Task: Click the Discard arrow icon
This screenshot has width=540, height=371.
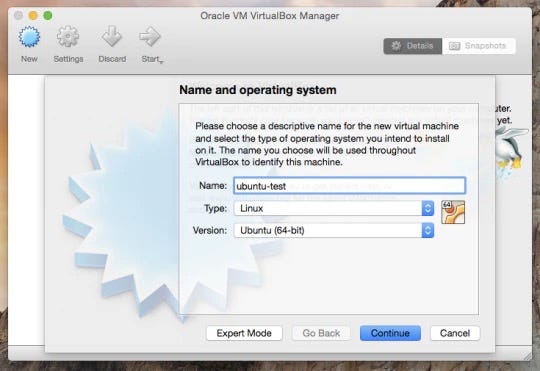Action: pos(112,37)
